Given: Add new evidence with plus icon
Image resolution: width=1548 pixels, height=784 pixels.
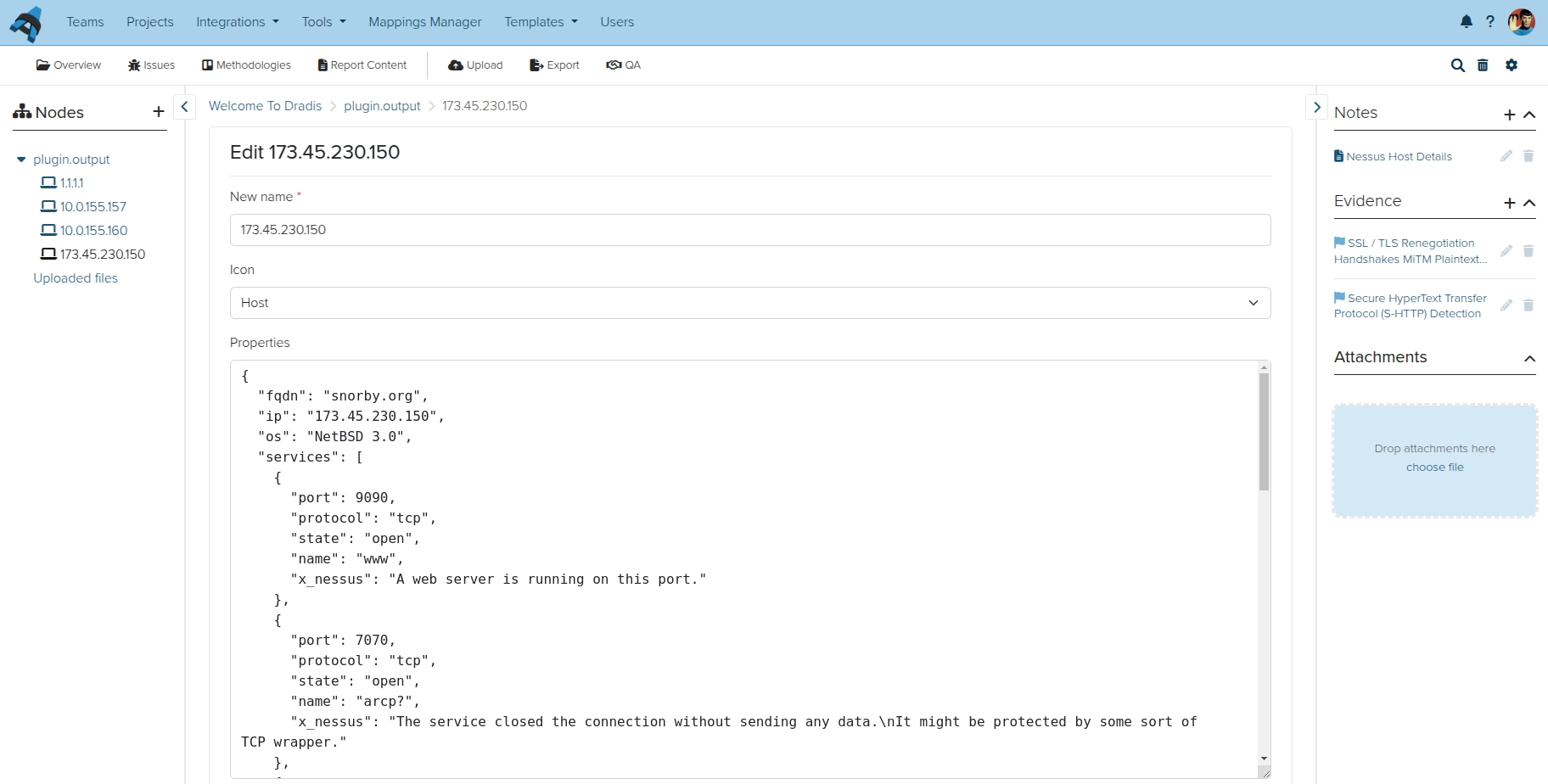Looking at the screenshot, I should click(1510, 203).
